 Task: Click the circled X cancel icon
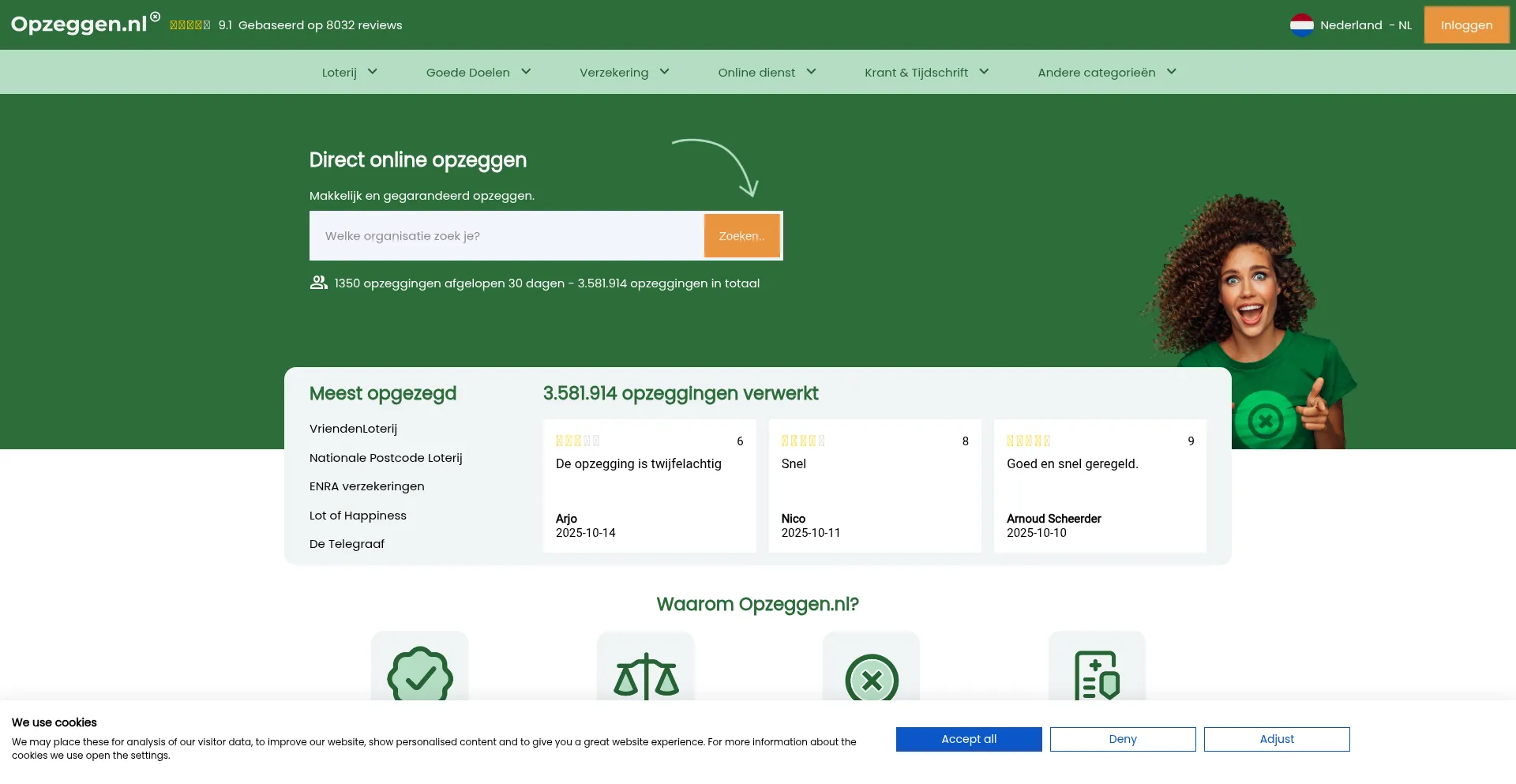click(872, 679)
